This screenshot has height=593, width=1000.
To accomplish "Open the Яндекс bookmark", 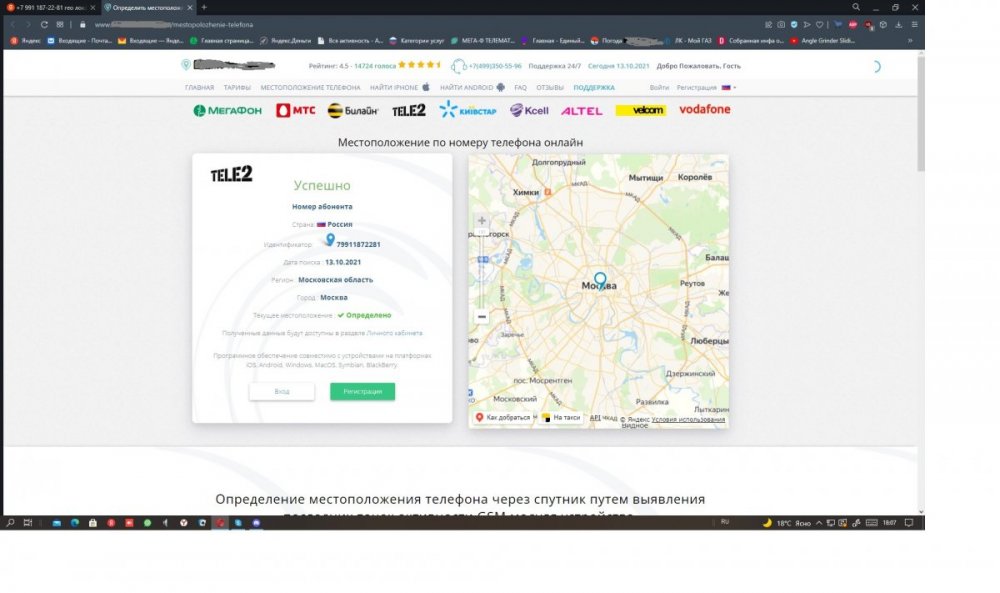I will (26, 40).
